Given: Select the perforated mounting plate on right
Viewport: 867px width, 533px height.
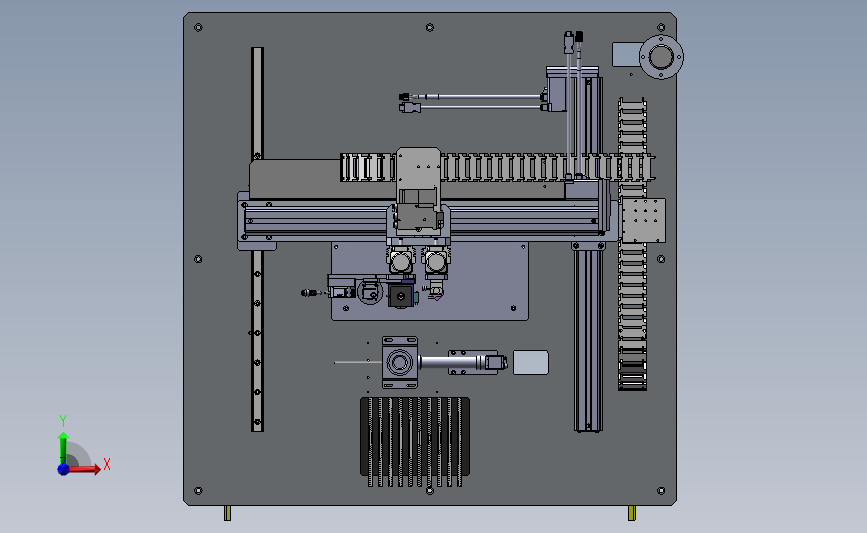Looking at the screenshot, I should (x=644, y=220).
